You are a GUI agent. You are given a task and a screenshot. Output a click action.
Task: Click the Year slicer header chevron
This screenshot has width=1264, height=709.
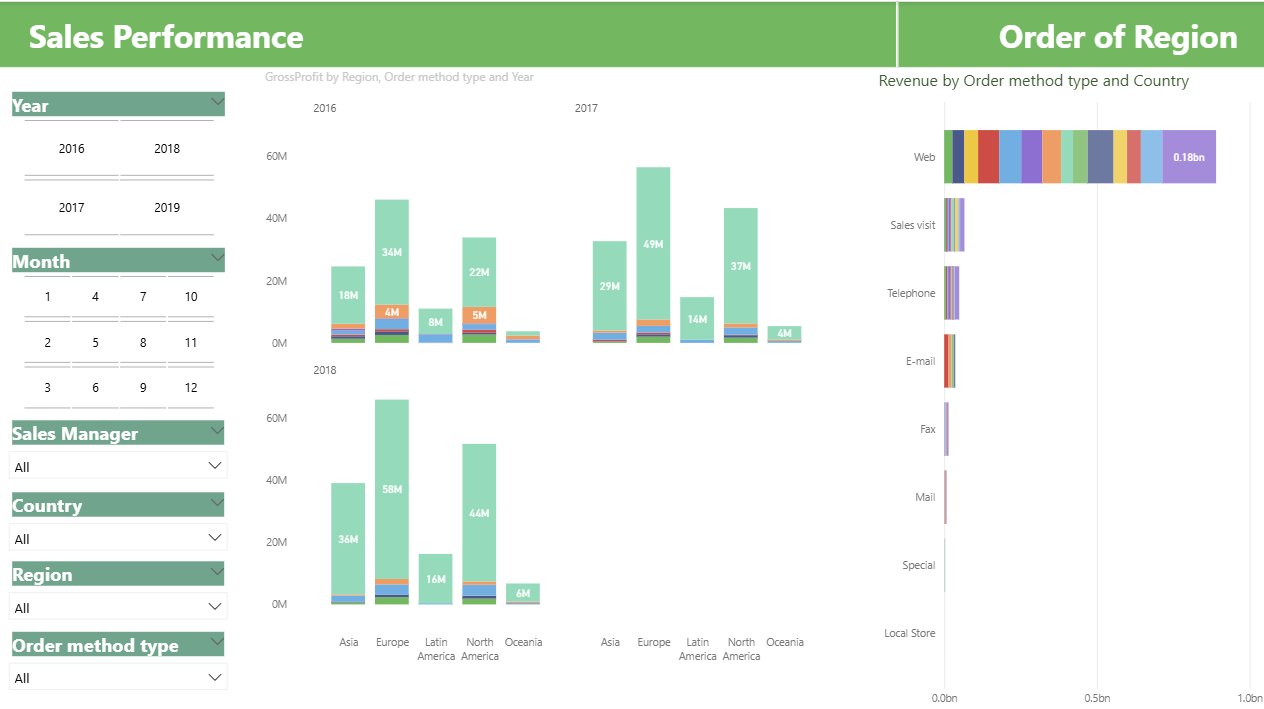[x=217, y=100]
